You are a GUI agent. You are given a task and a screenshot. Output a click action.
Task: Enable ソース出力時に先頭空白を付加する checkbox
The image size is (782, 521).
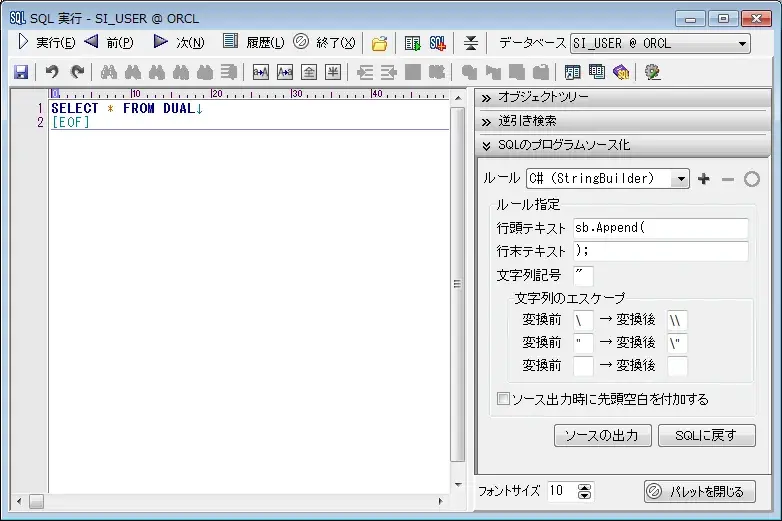point(504,399)
